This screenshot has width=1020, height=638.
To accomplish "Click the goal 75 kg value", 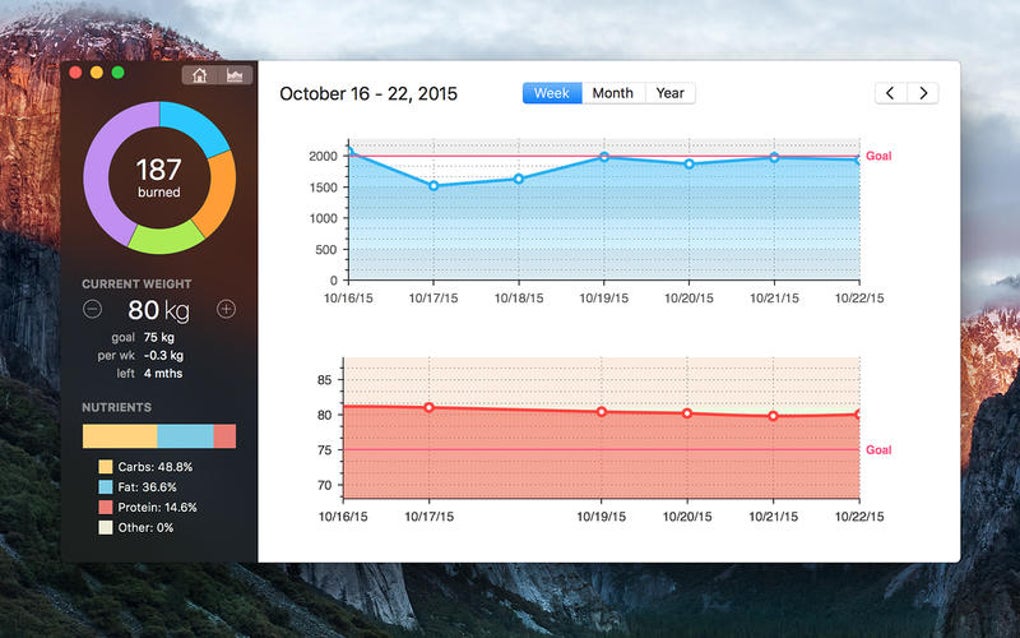I will coord(159,338).
